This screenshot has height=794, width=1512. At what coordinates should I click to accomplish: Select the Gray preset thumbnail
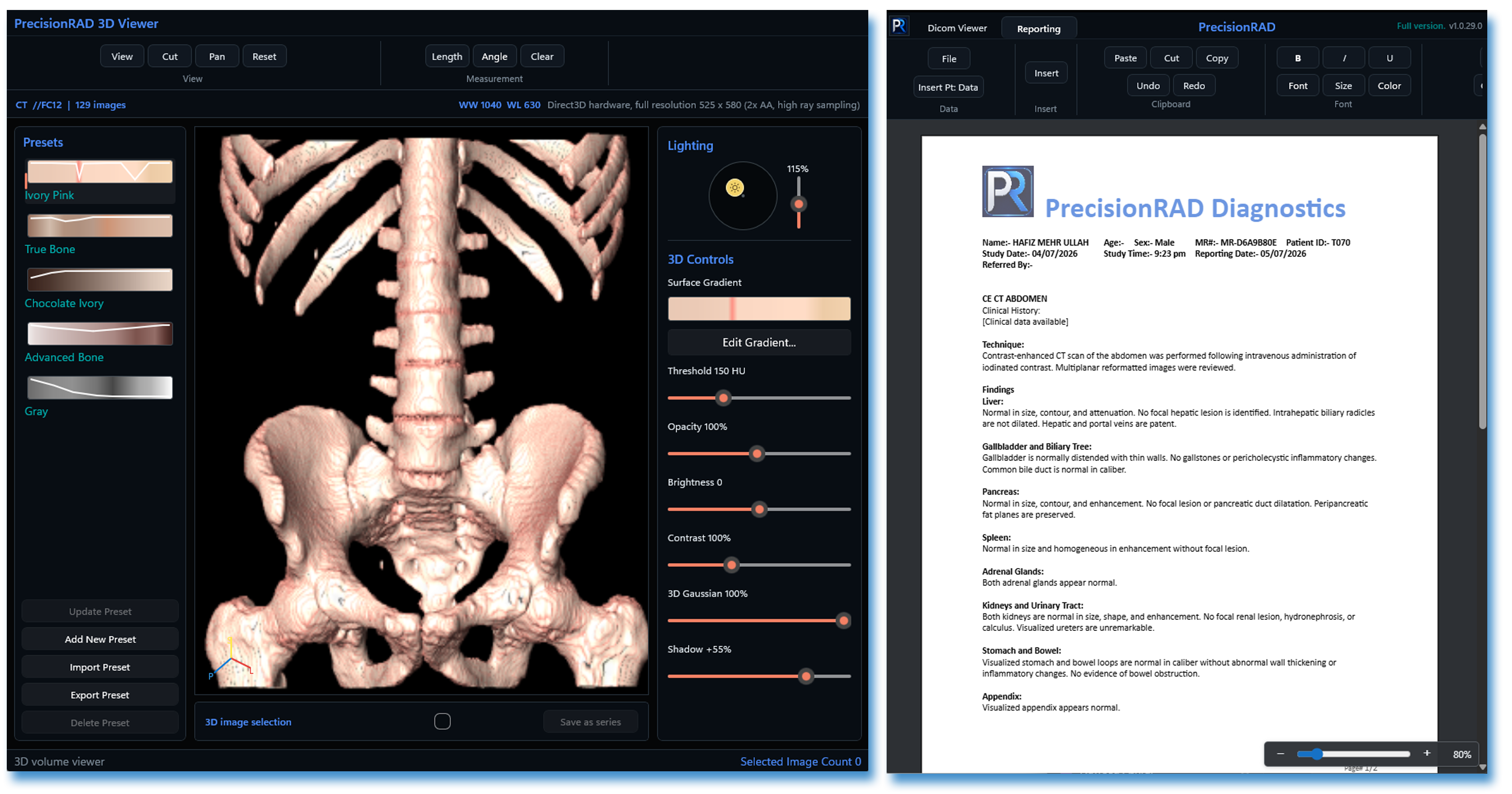point(100,387)
